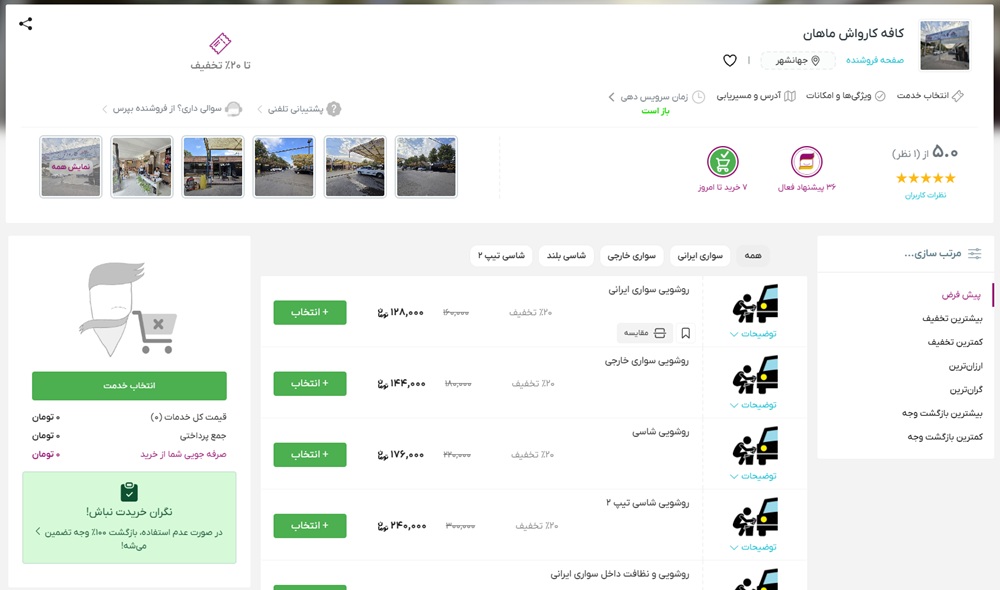Click the active offers badge icon
This screenshot has height=590, width=1000.
806,161
